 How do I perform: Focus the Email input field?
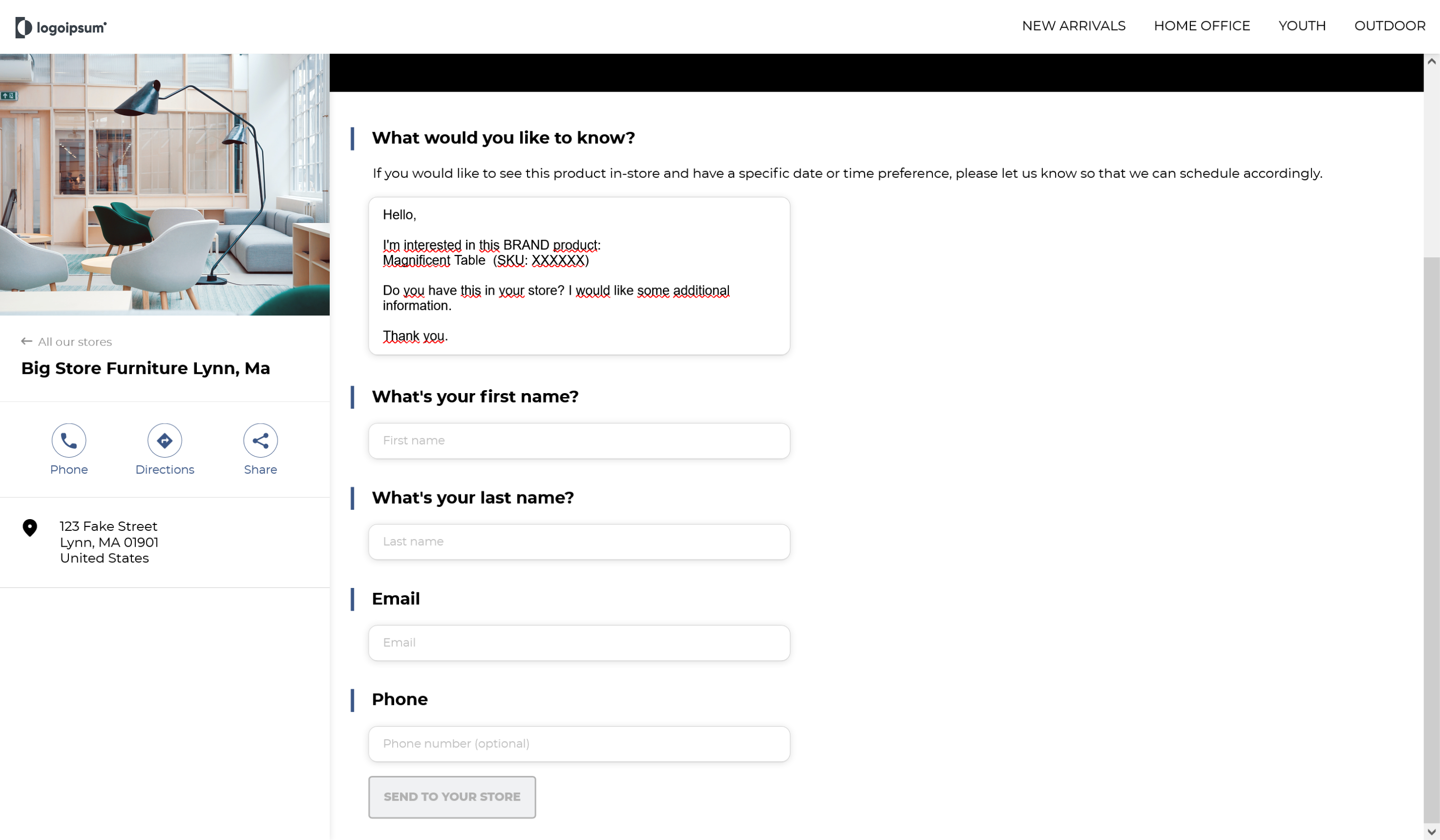pyautogui.click(x=579, y=642)
